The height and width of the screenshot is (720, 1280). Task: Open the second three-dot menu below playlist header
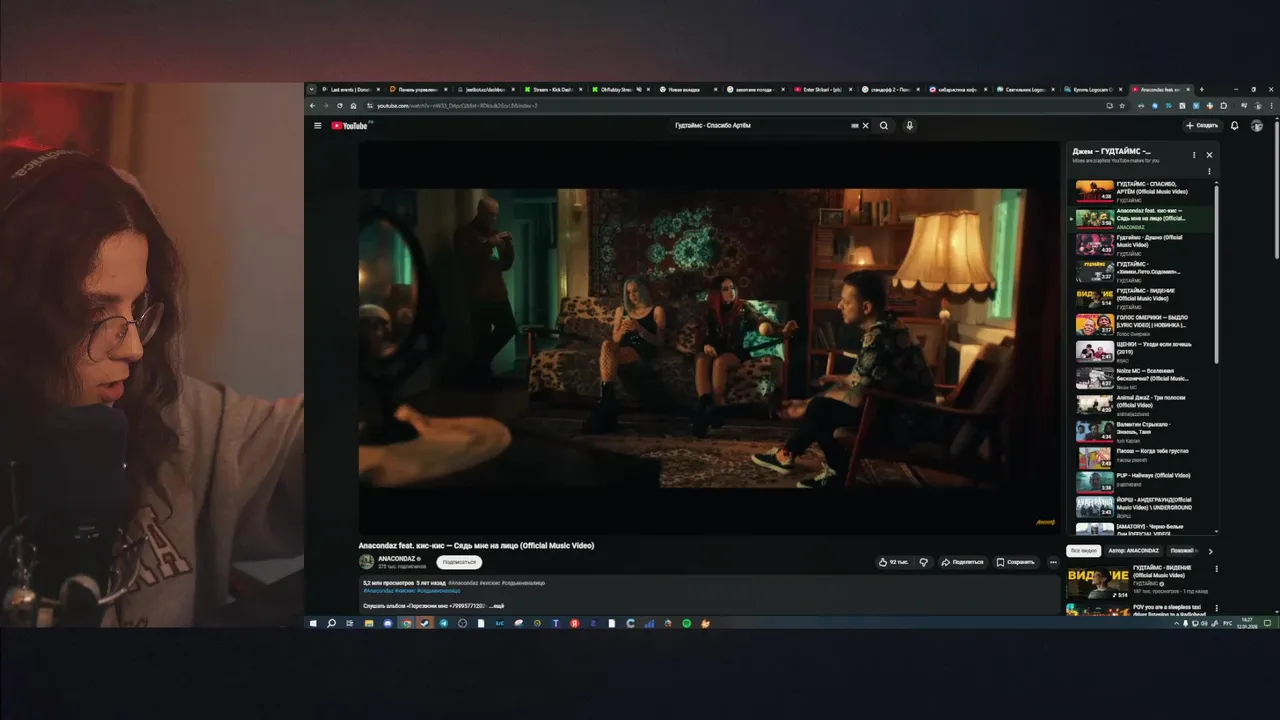[x=1209, y=171]
